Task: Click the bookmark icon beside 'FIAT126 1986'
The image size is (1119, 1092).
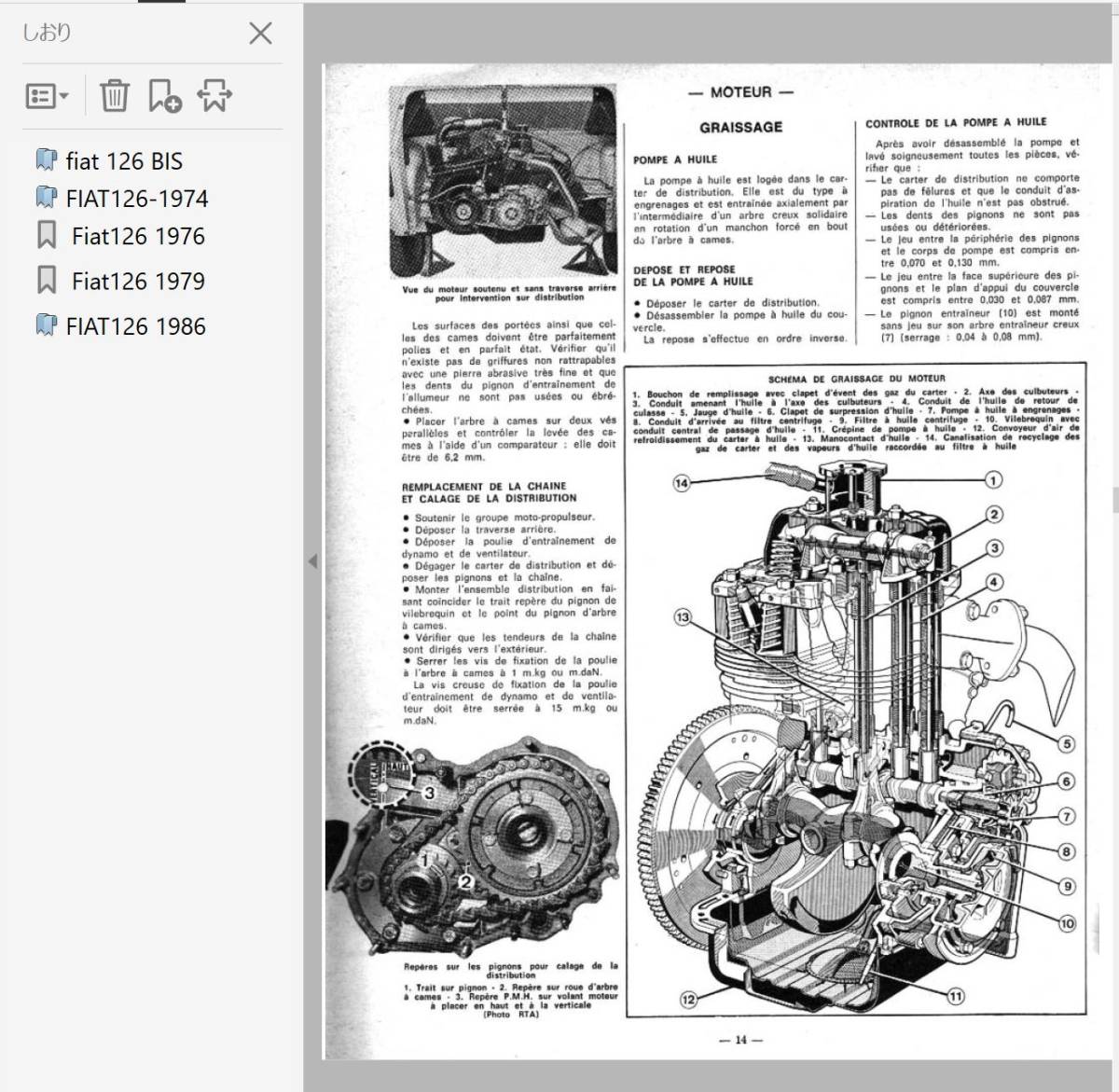Action: 46,325
